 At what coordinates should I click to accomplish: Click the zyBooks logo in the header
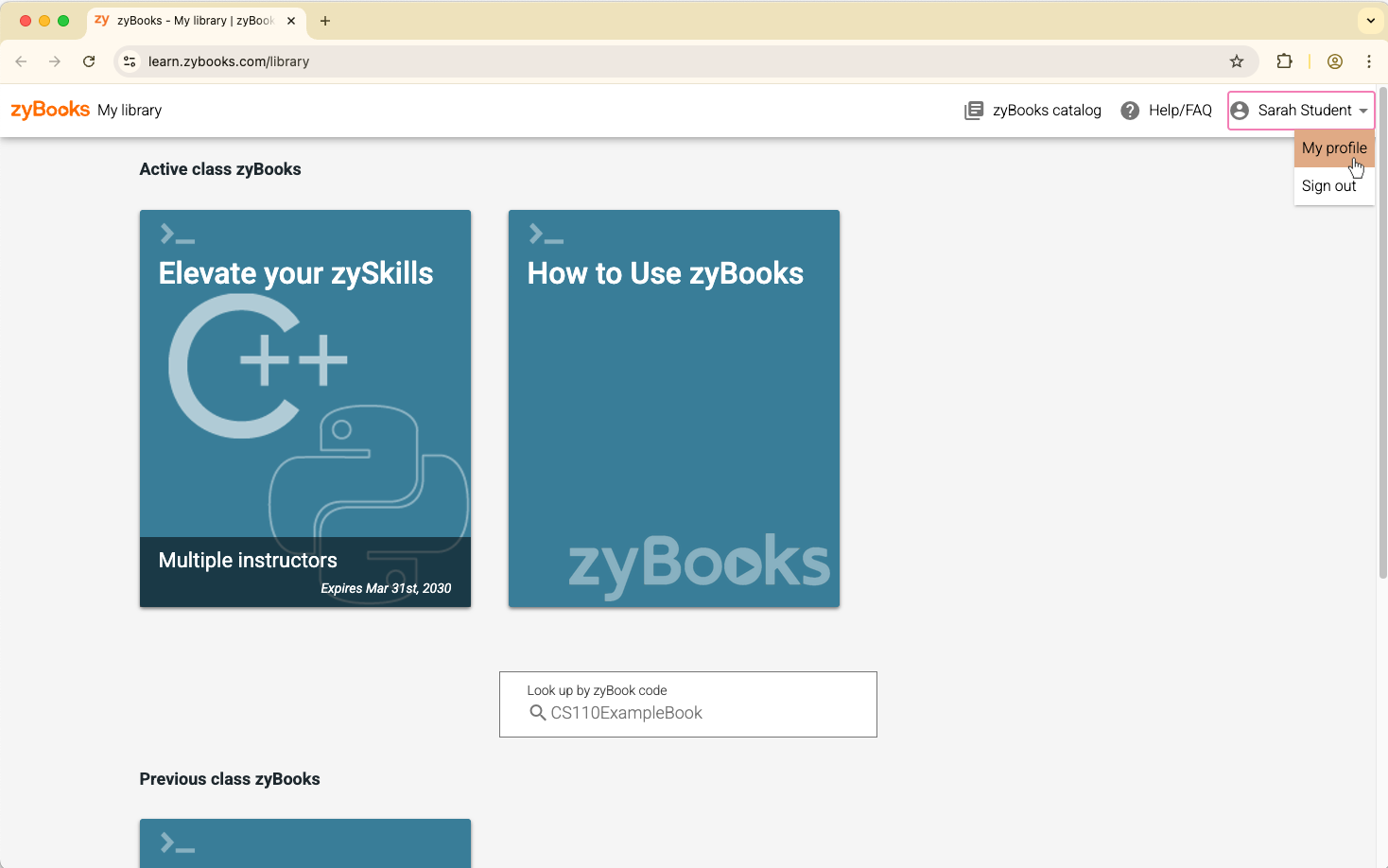click(x=50, y=110)
